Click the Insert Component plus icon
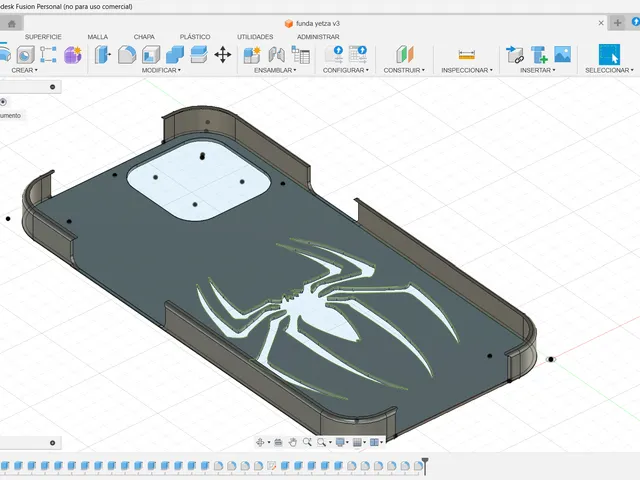This screenshot has width=640, height=480. 539,55
